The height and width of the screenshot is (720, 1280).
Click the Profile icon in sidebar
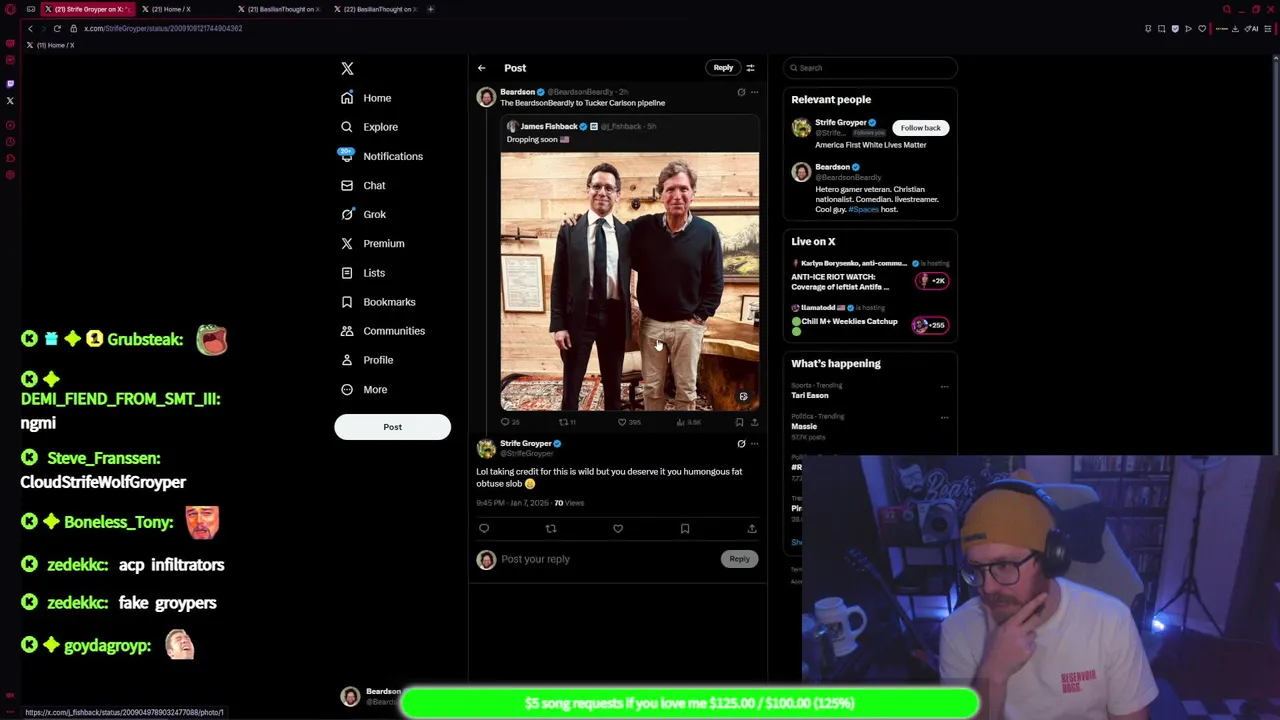(x=347, y=360)
